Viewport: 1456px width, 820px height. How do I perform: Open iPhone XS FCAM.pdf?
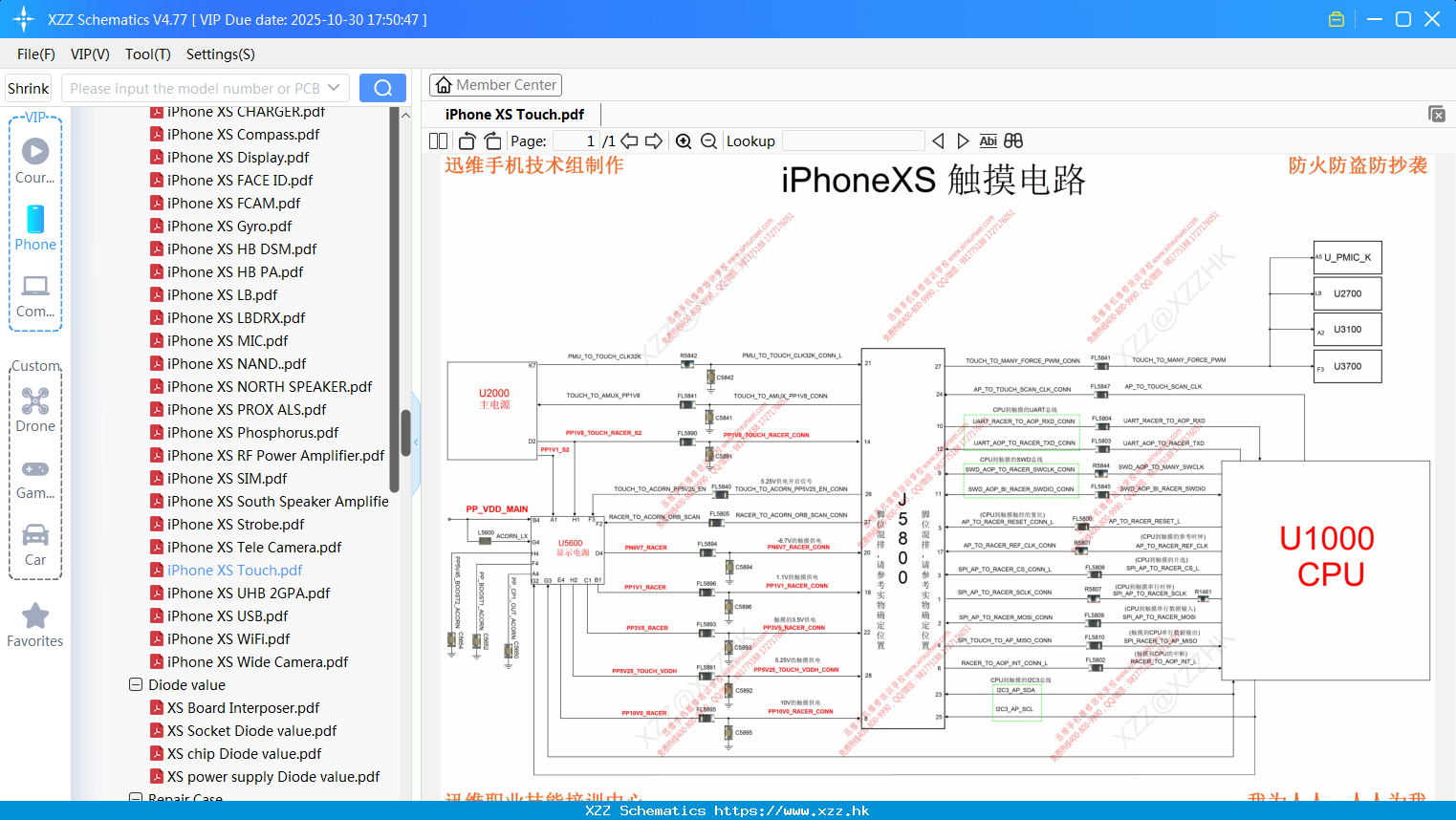233,204
